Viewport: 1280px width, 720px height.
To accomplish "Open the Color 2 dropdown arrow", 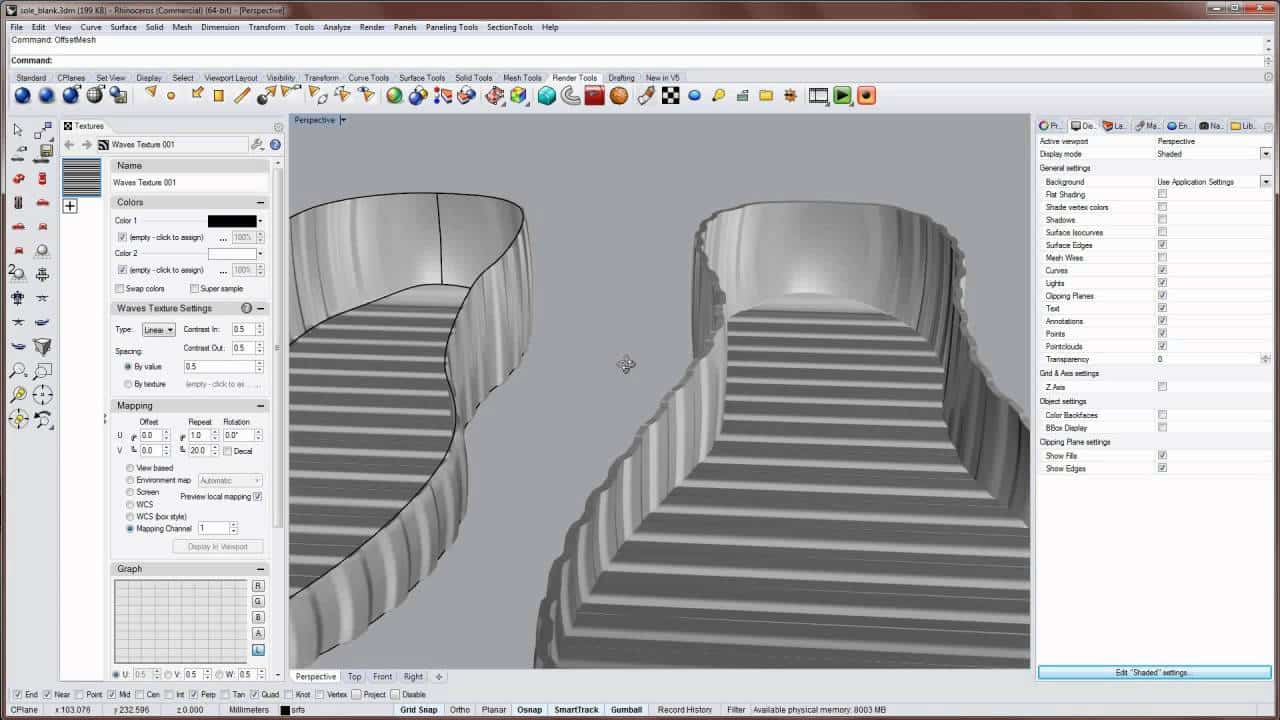I will [261, 254].
